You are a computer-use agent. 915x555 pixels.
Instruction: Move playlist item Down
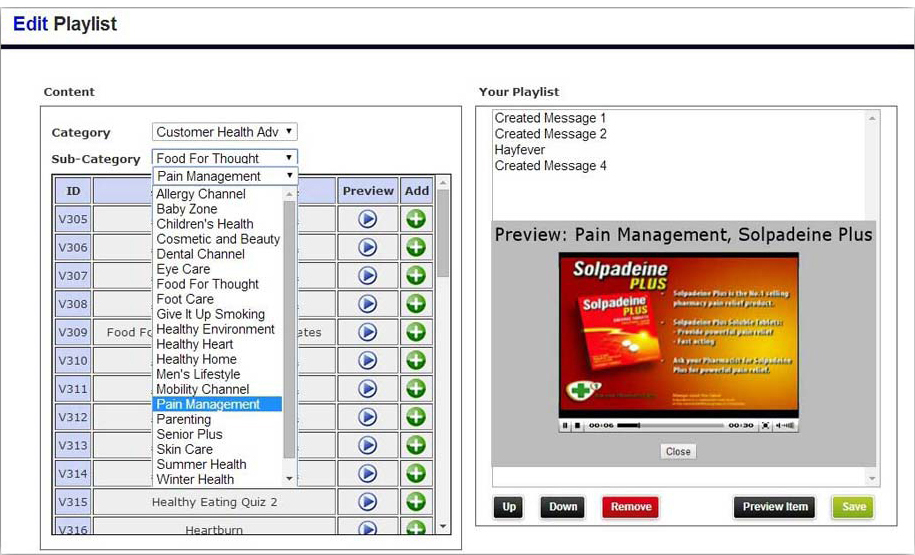point(563,507)
